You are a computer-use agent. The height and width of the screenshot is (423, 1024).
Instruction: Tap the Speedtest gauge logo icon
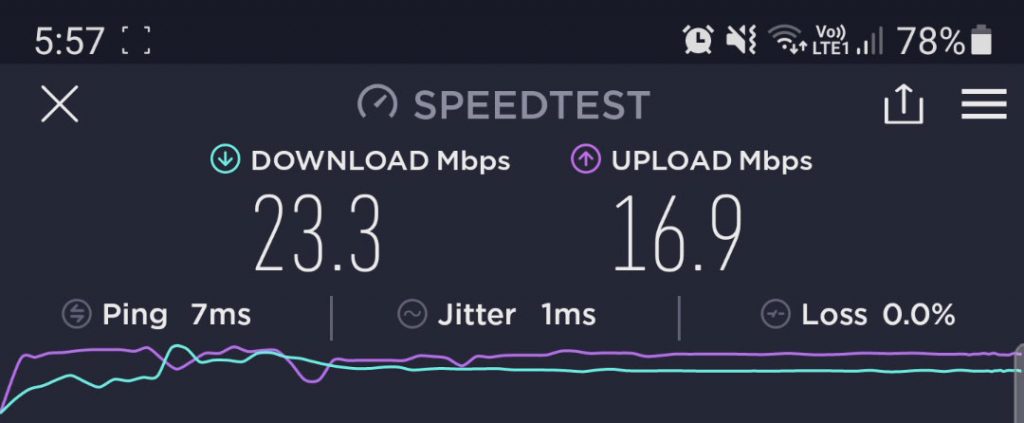pyautogui.click(x=377, y=104)
